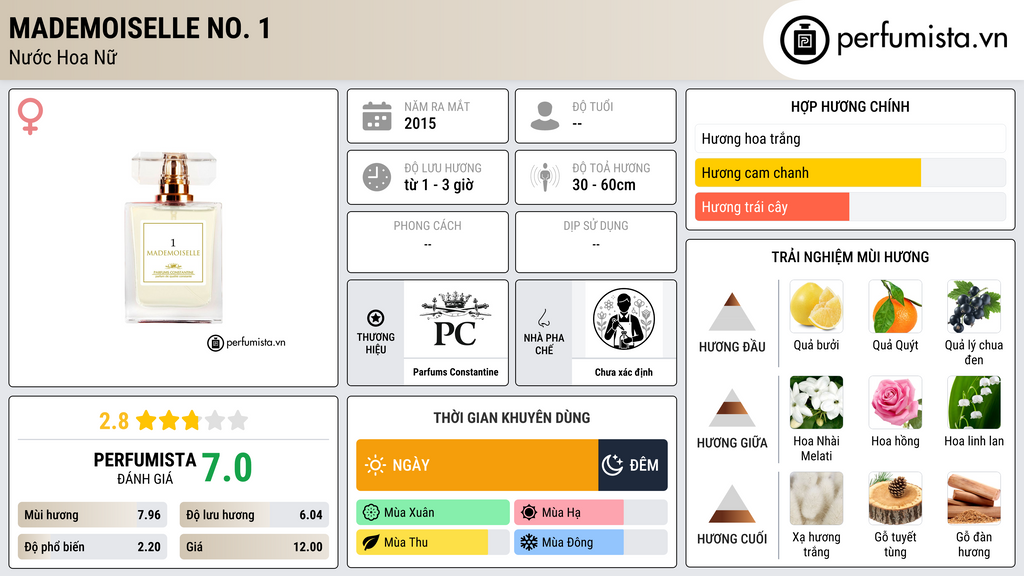Click the Gỗ đàn hương sandalwood image
Screen dimensions: 1024x576
coord(974,498)
